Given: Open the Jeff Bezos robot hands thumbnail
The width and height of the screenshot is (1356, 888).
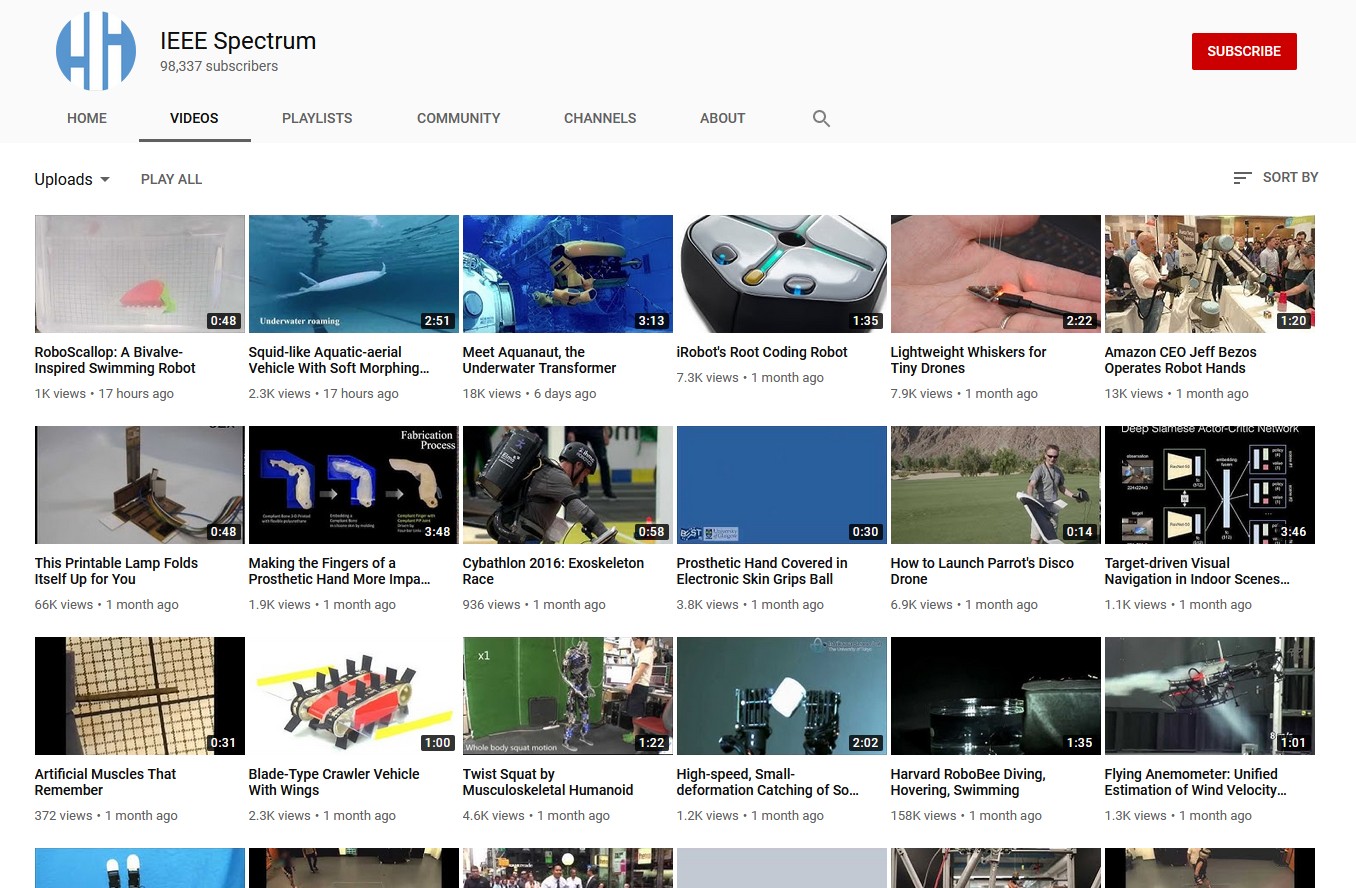Looking at the screenshot, I should [x=1210, y=274].
